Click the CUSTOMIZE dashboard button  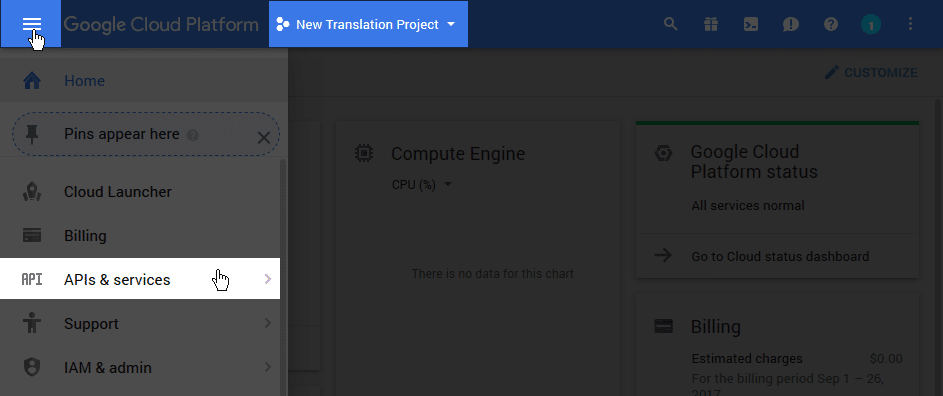[x=871, y=73]
